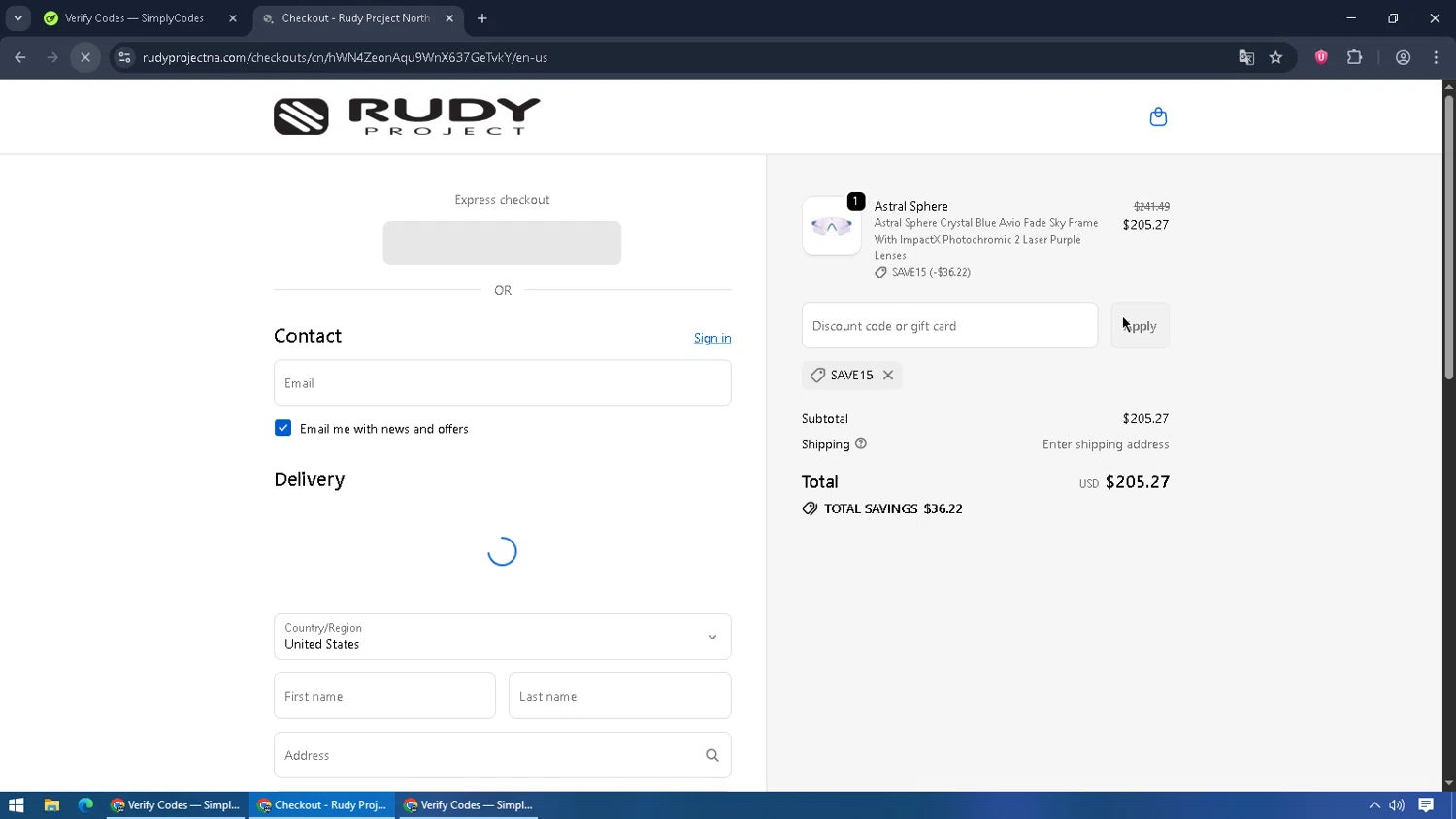Click the express checkout placeholder button
Image resolution: width=1456 pixels, height=819 pixels.
(502, 243)
